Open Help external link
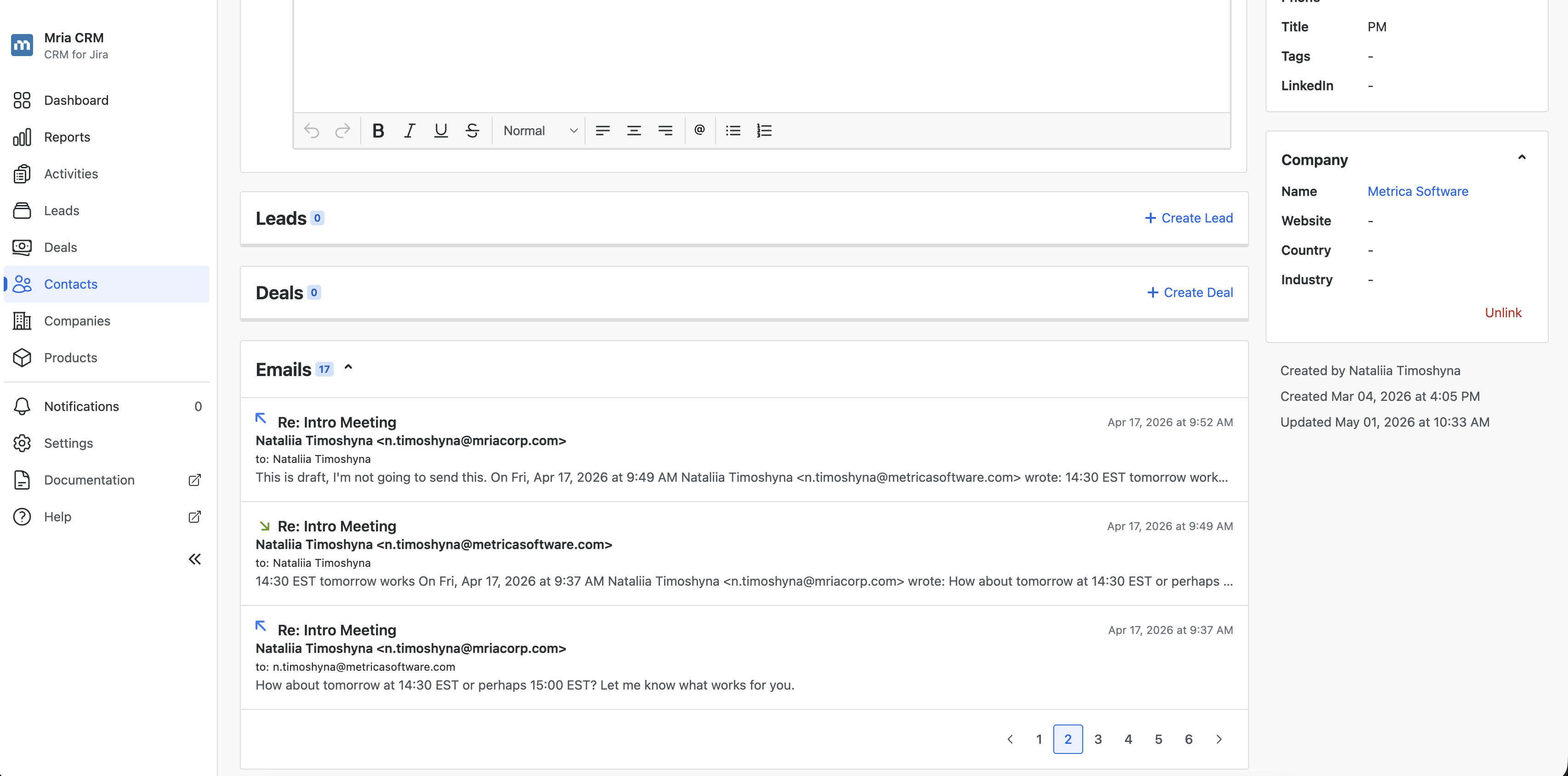The image size is (1568, 776). [107, 517]
